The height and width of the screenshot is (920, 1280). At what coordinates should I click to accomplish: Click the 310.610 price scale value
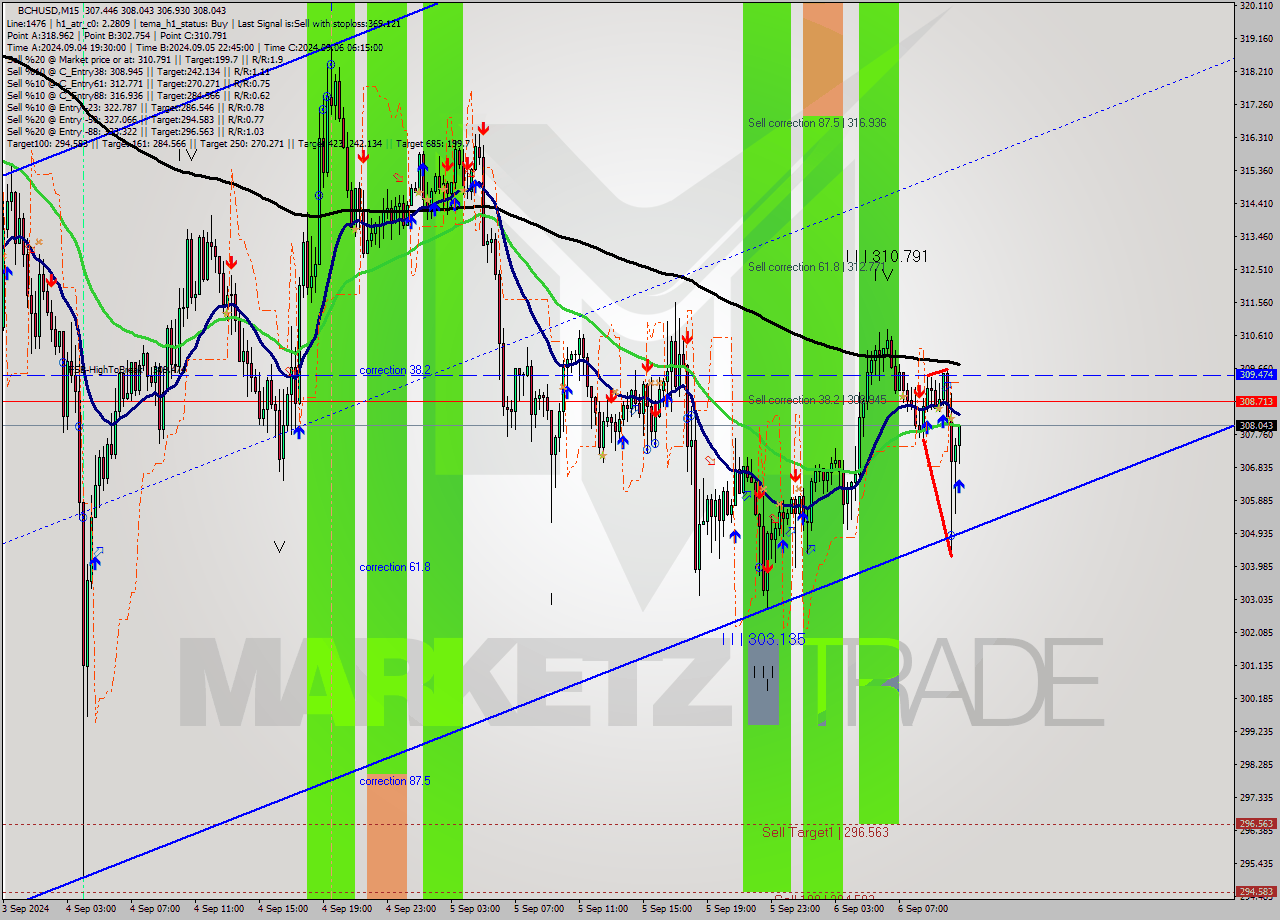(x=1255, y=335)
